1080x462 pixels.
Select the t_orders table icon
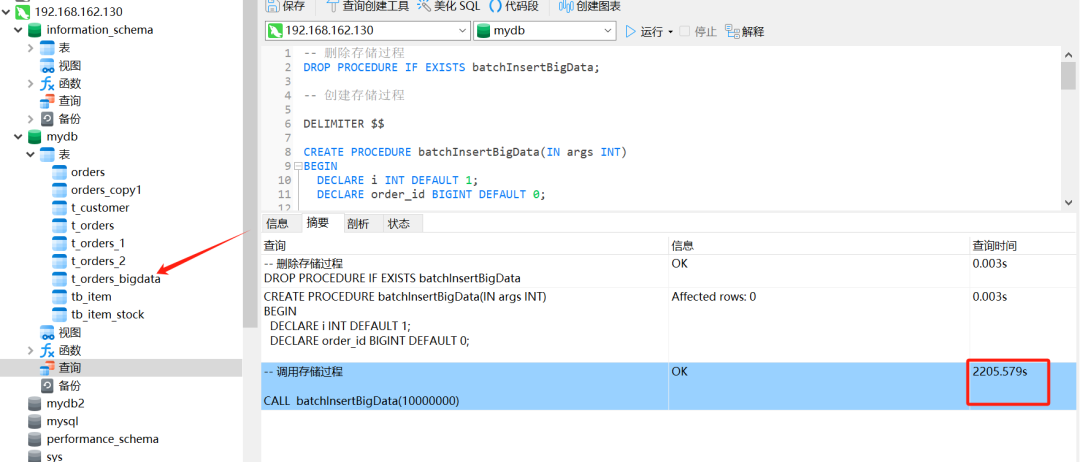(x=60, y=225)
